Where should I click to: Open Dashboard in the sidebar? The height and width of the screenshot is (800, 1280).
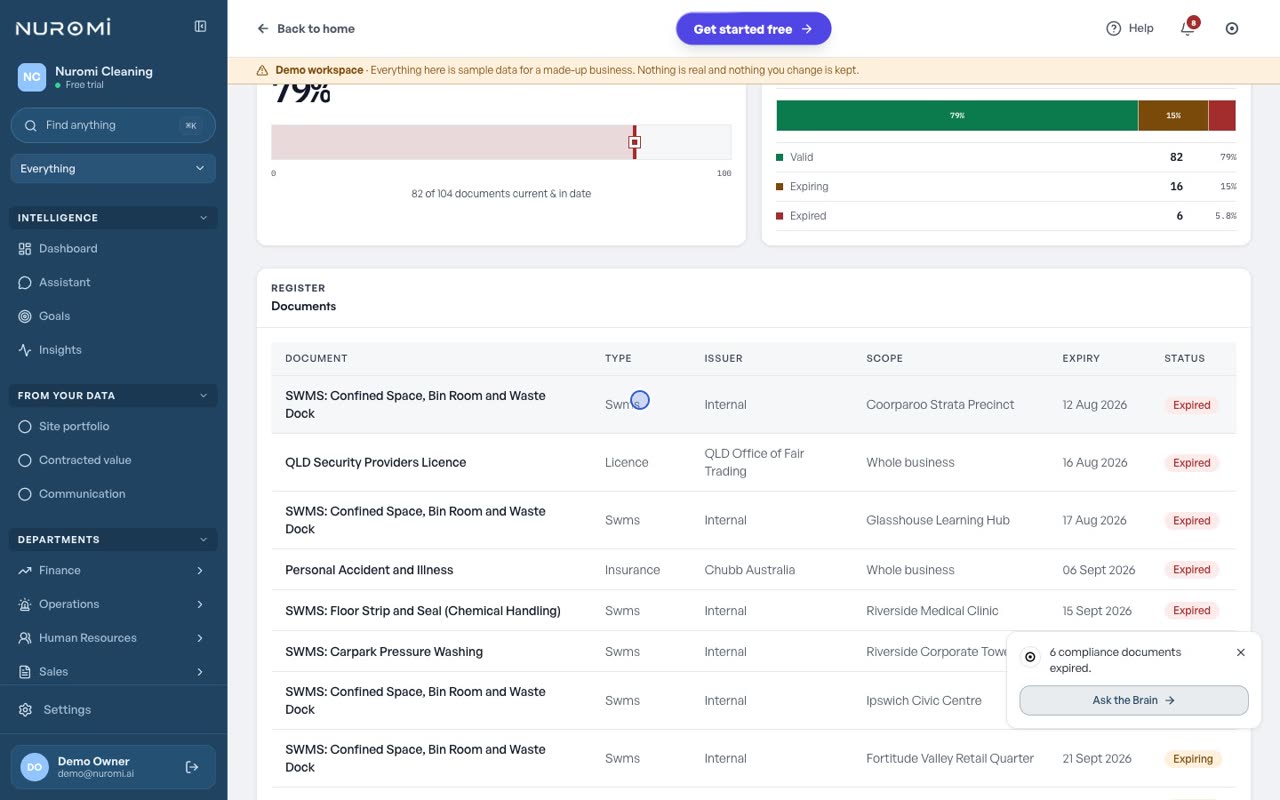tap(113, 249)
